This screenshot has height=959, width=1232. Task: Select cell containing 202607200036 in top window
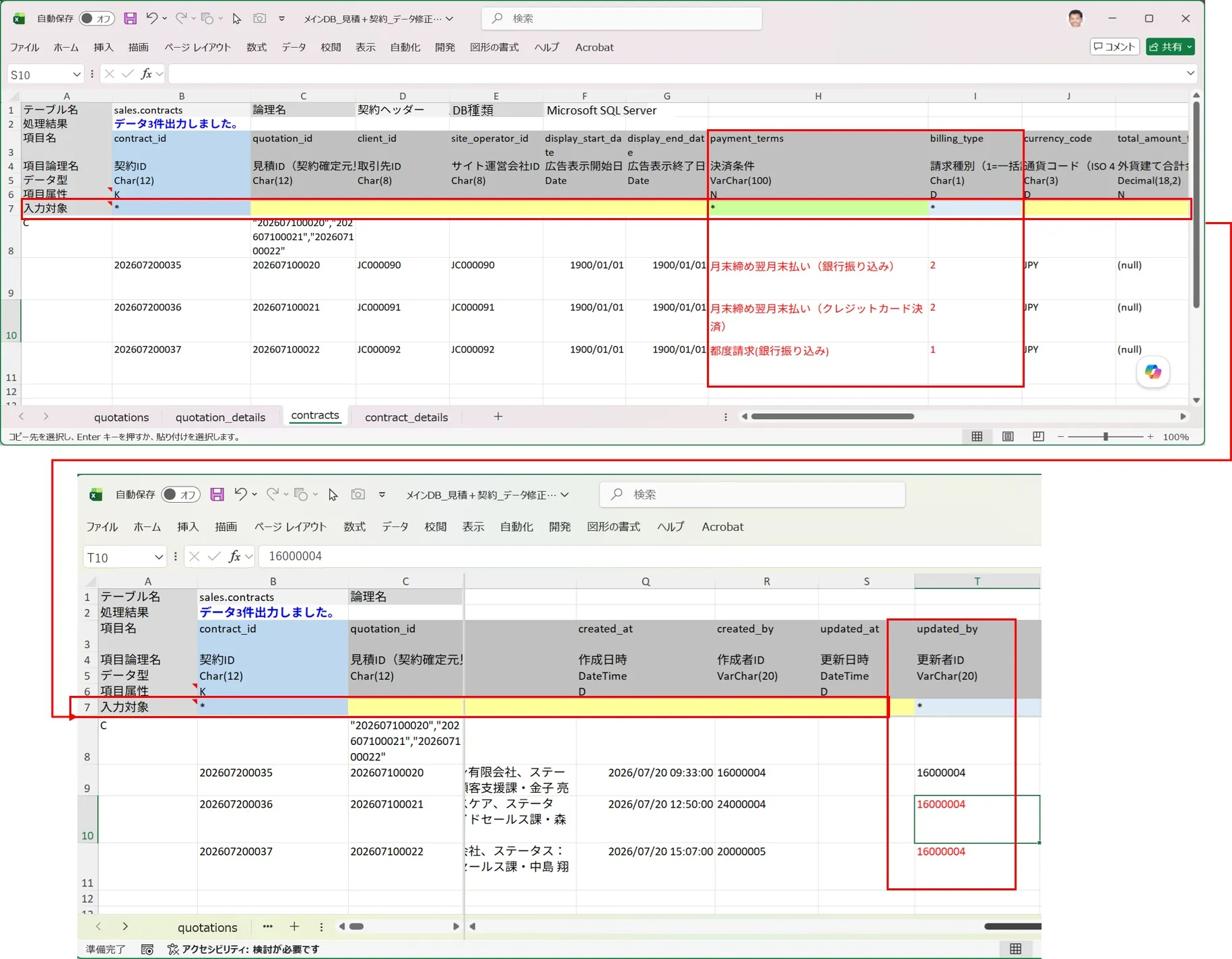pyautogui.click(x=181, y=320)
